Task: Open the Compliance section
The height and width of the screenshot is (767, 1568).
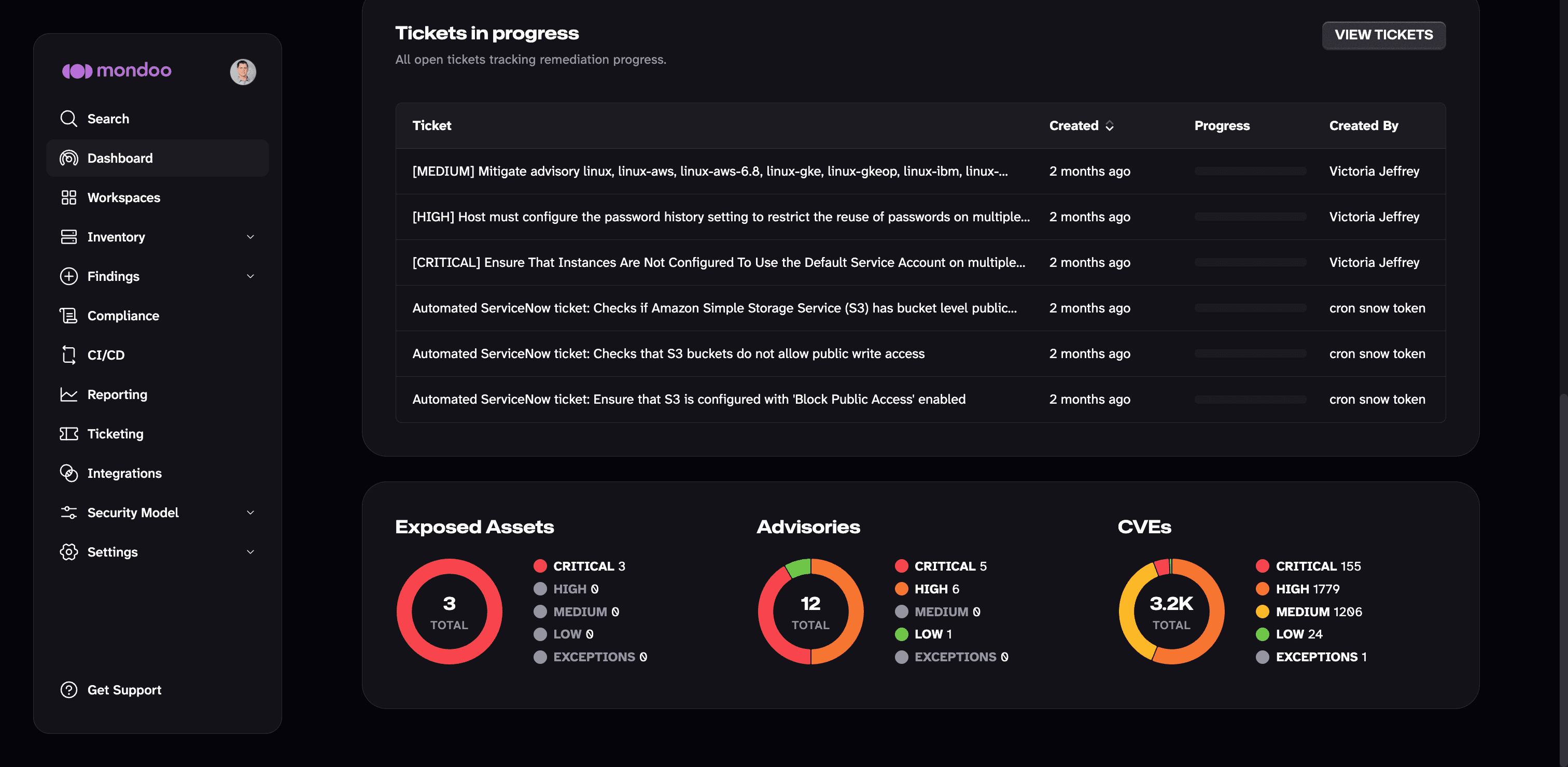Action: (157, 316)
